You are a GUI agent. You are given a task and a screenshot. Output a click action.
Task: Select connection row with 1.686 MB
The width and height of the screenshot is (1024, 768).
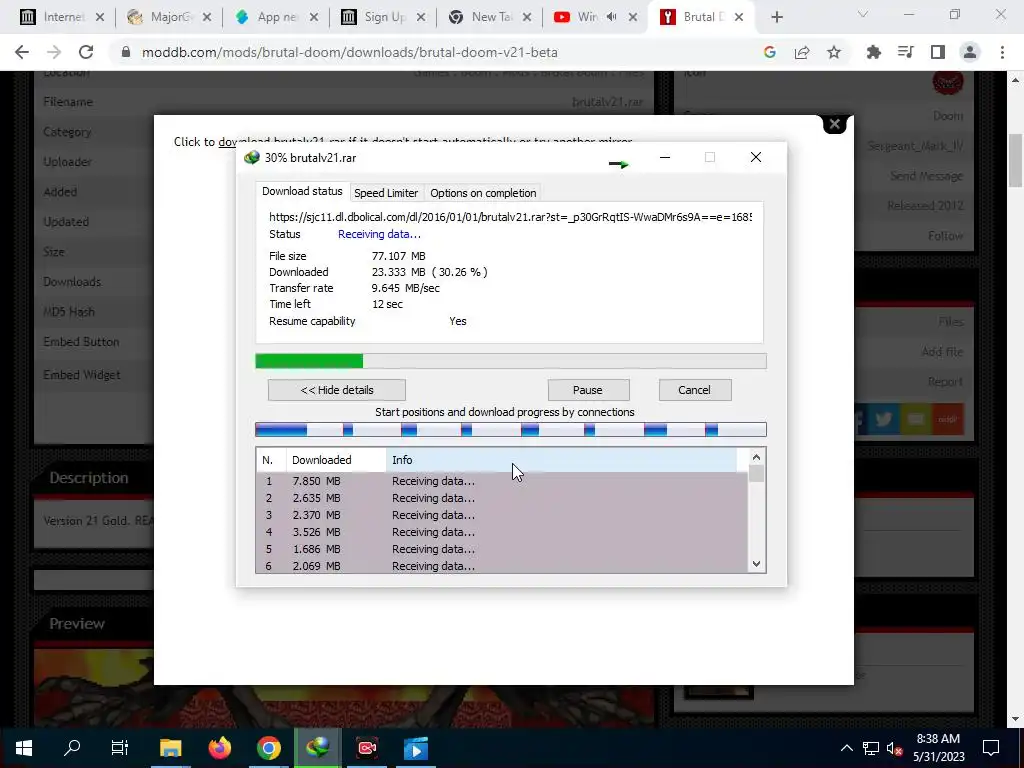point(502,549)
